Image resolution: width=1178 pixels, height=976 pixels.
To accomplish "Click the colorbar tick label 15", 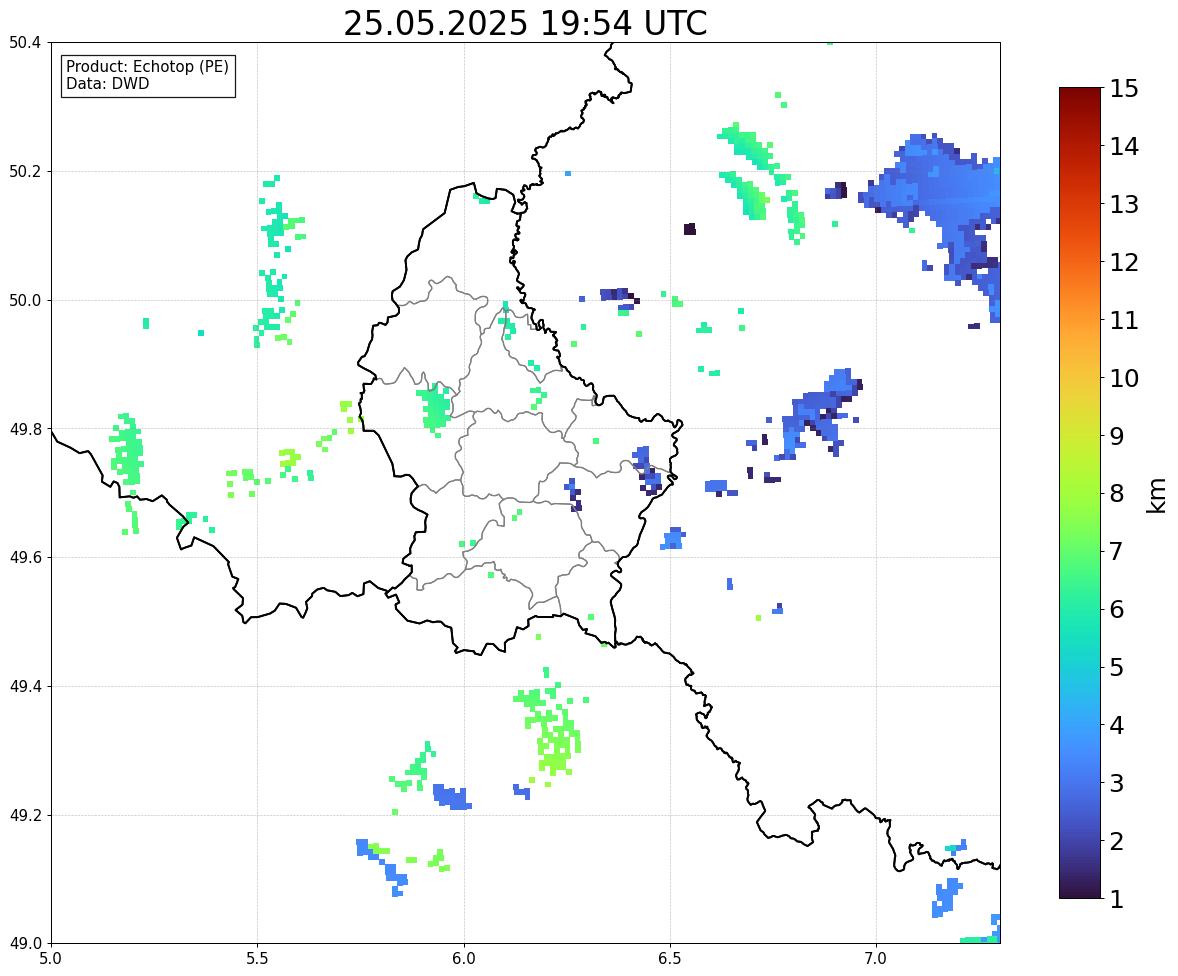I will (1124, 89).
